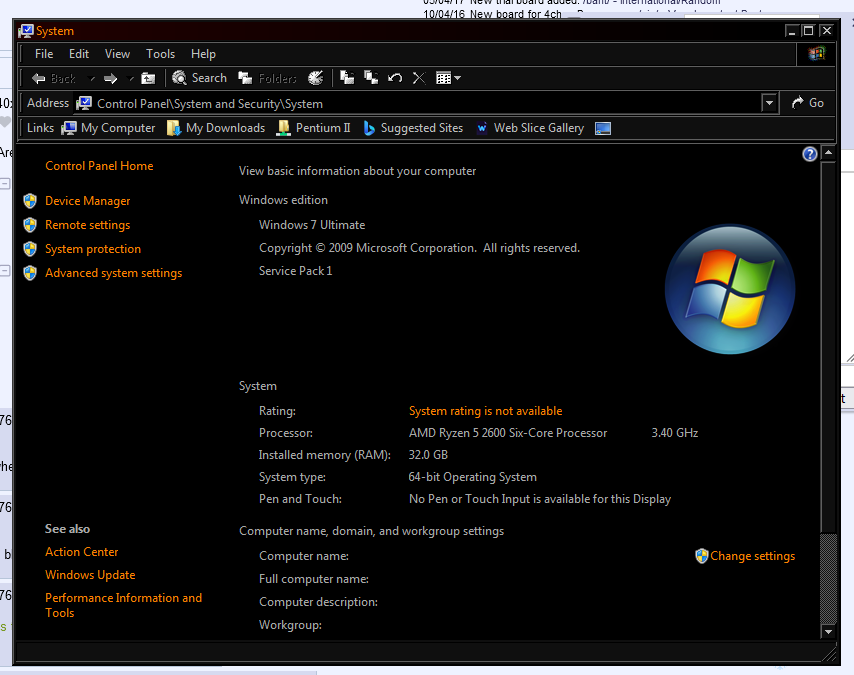Open the Tools menu
The width and height of the screenshot is (854, 675).
point(160,54)
